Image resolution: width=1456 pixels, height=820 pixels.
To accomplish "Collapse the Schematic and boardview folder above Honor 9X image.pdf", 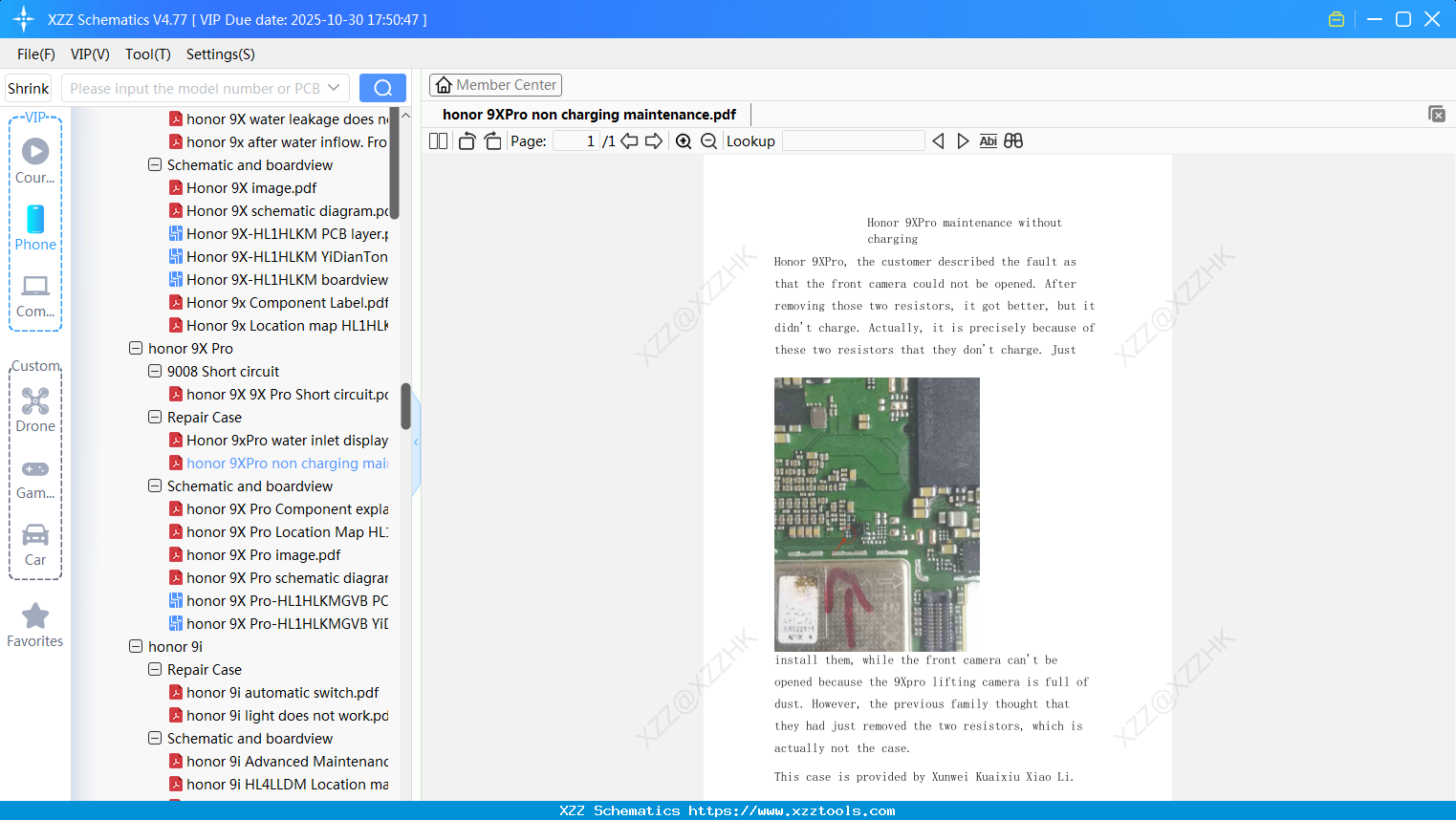I will [155, 165].
